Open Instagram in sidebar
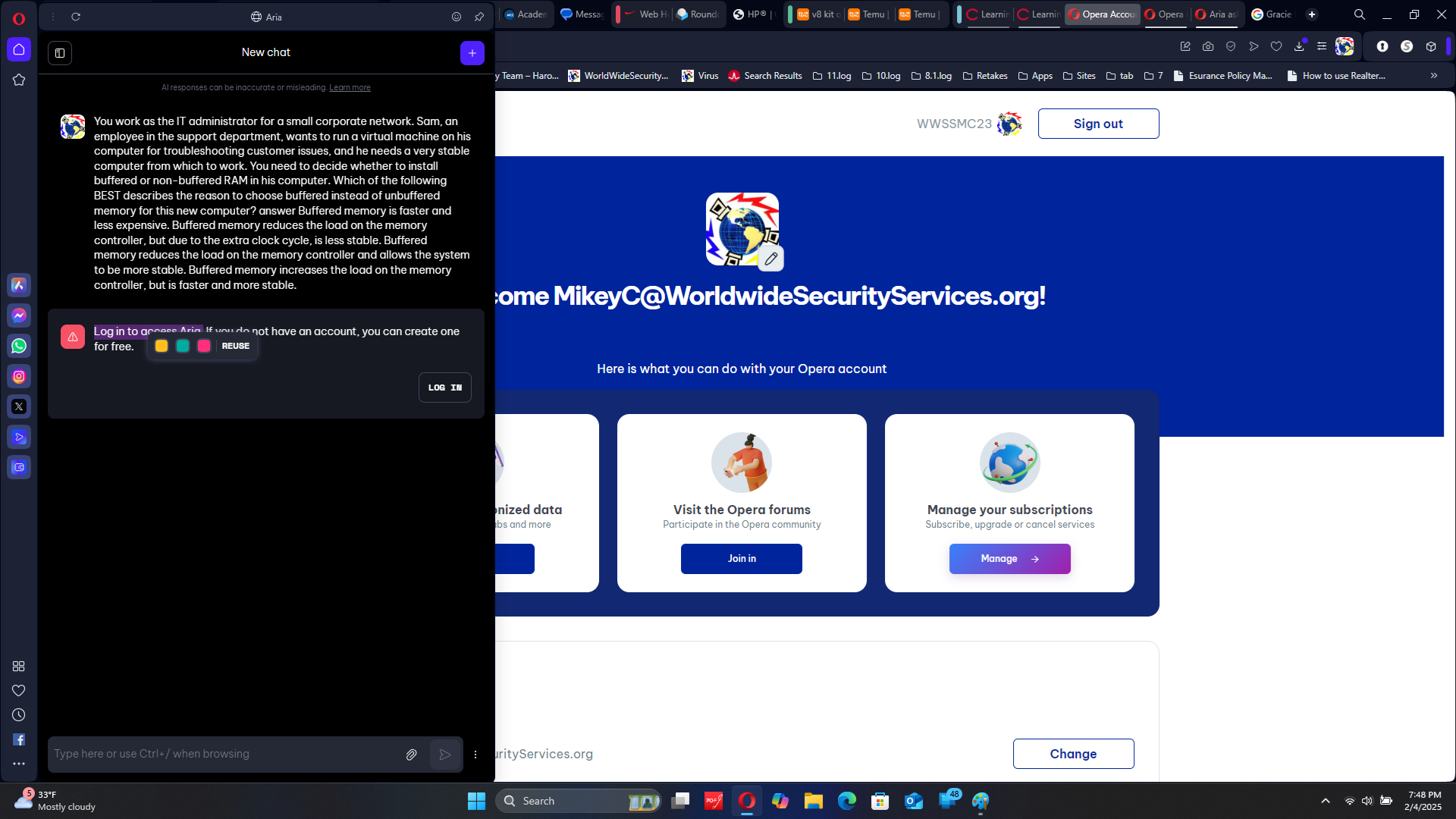The height and width of the screenshot is (819, 1456). click(19, 376)
